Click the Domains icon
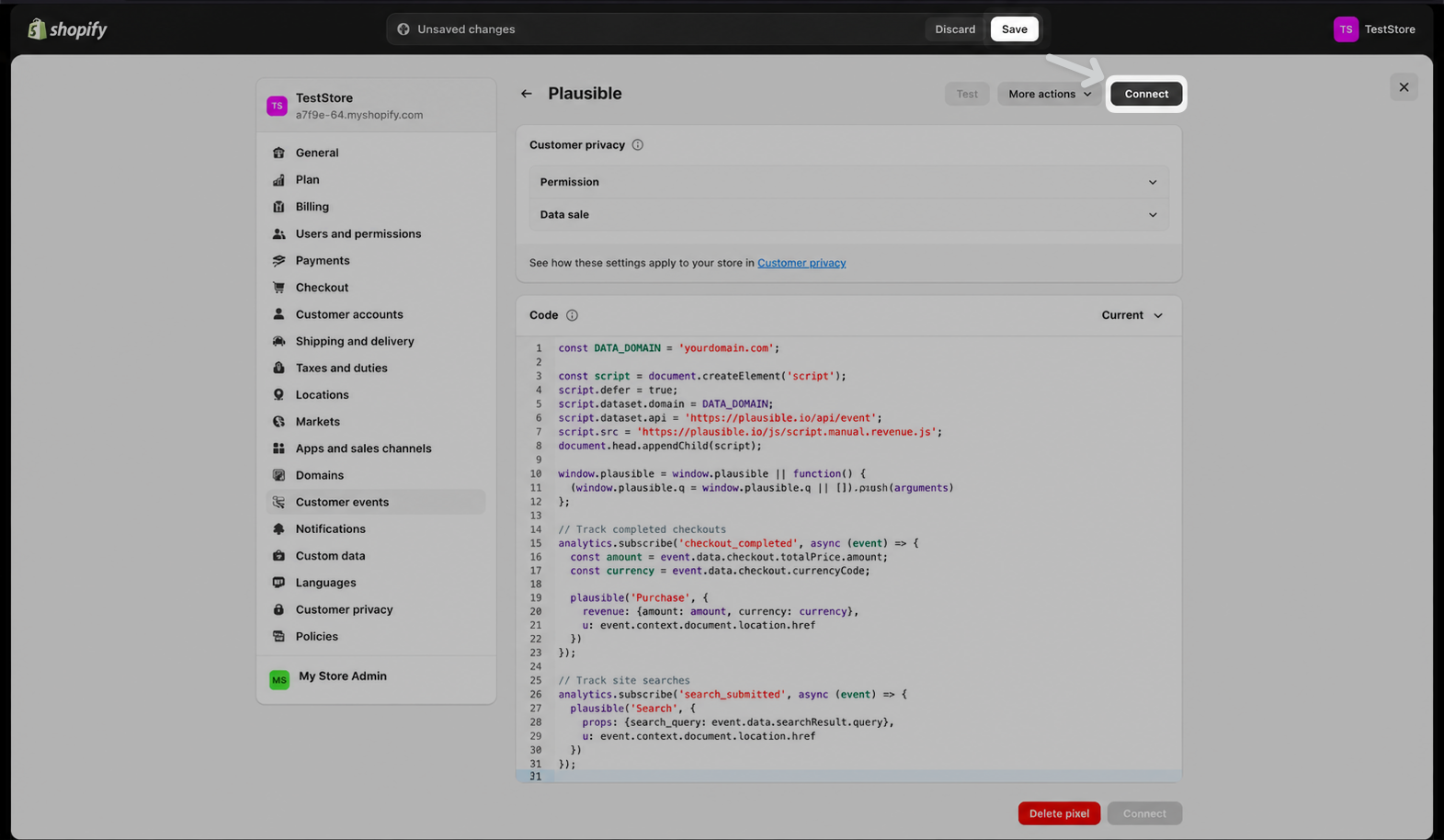The width and height of the screenshot is (1444, 840). (279, 475)
